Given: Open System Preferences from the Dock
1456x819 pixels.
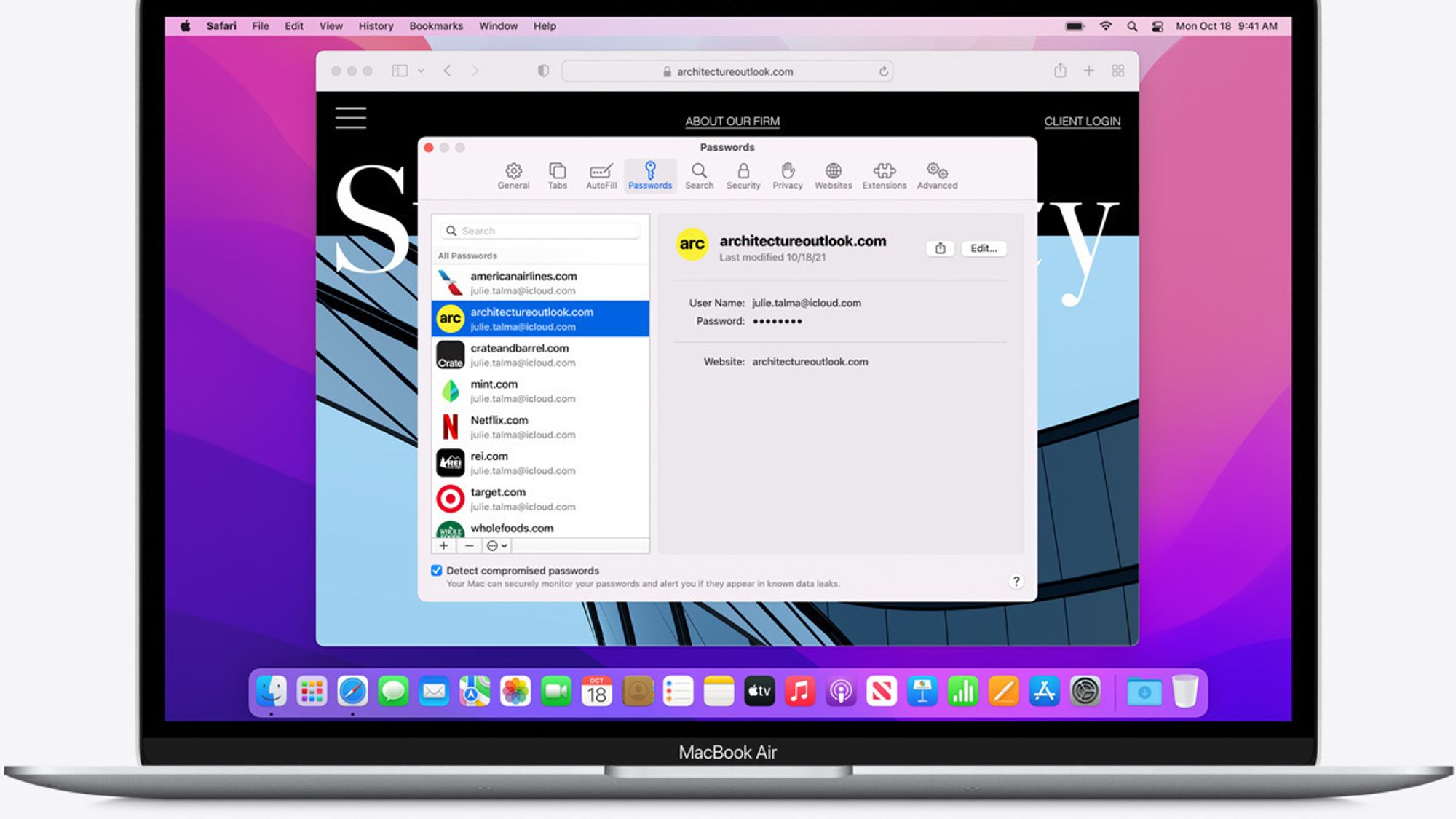Looking at the screenshot, I should tap(1085, 691).
